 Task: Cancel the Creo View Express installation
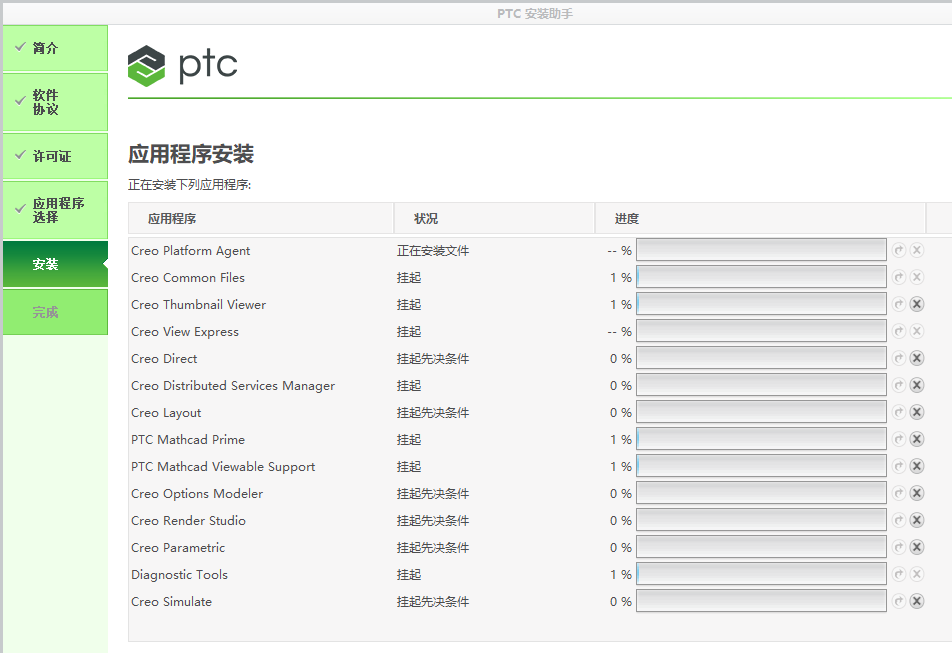(x=917, y=331)
